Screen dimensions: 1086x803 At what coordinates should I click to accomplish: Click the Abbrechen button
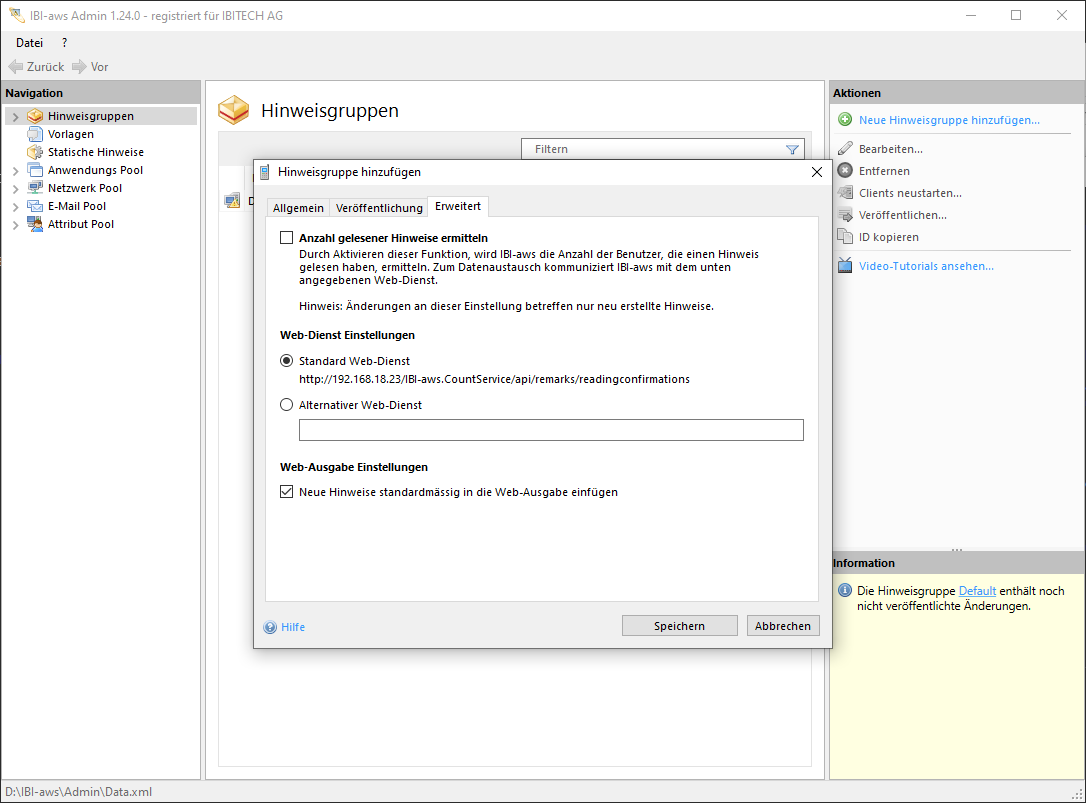(783, 626)
